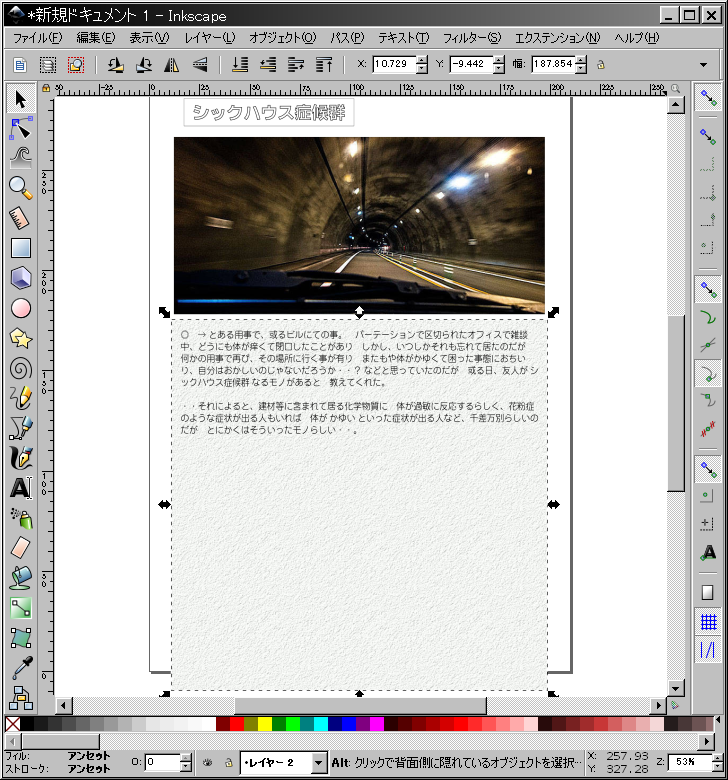This screenshot has height=780, width=728.
Task: Toggle snap to path intersections
Action: tap(708, 344)
